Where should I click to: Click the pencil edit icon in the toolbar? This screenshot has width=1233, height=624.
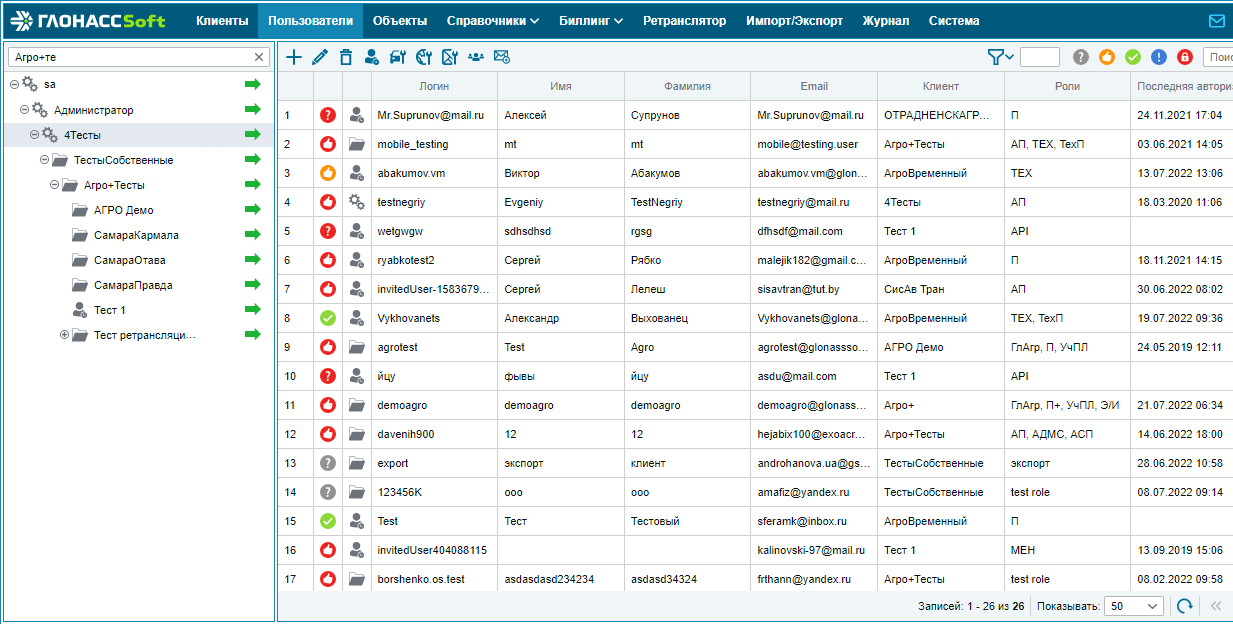click(320, 57)
